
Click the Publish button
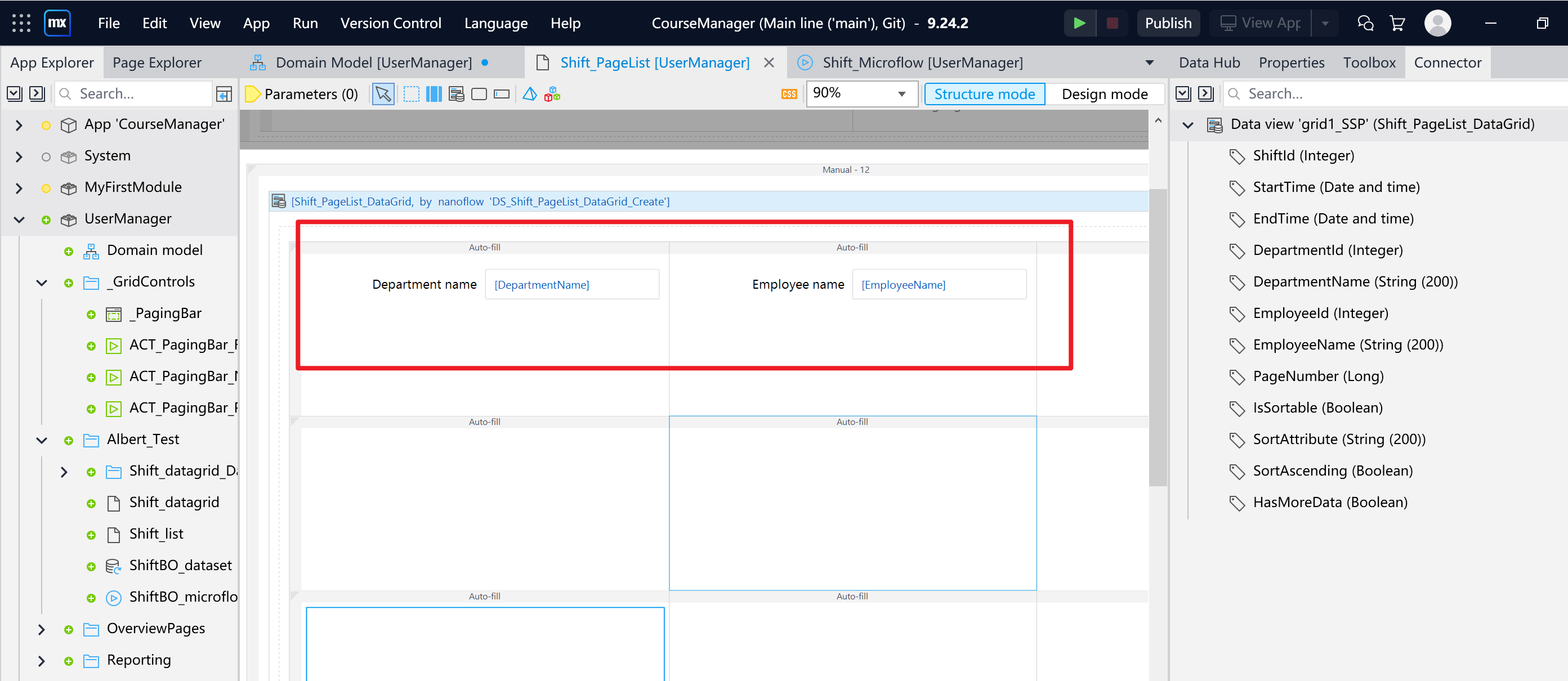pyautogui.click(x=1168, y=23)
